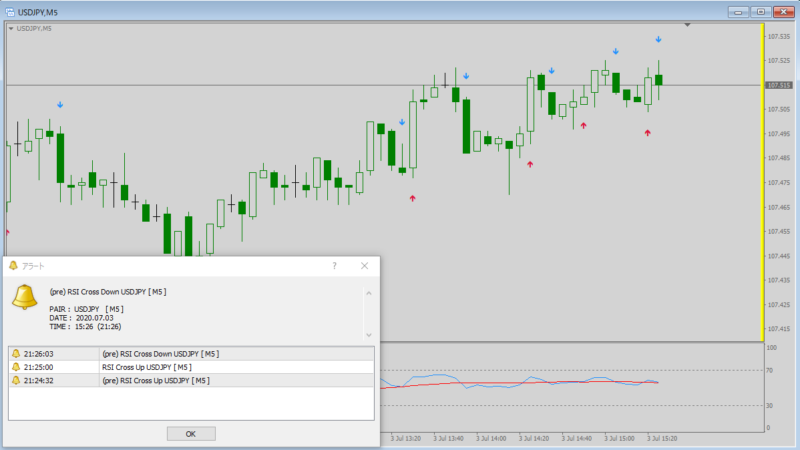The image size is (800, 450).
Task: Minimize the USDJPY,M5 chart window
Action: coord(738,12)
